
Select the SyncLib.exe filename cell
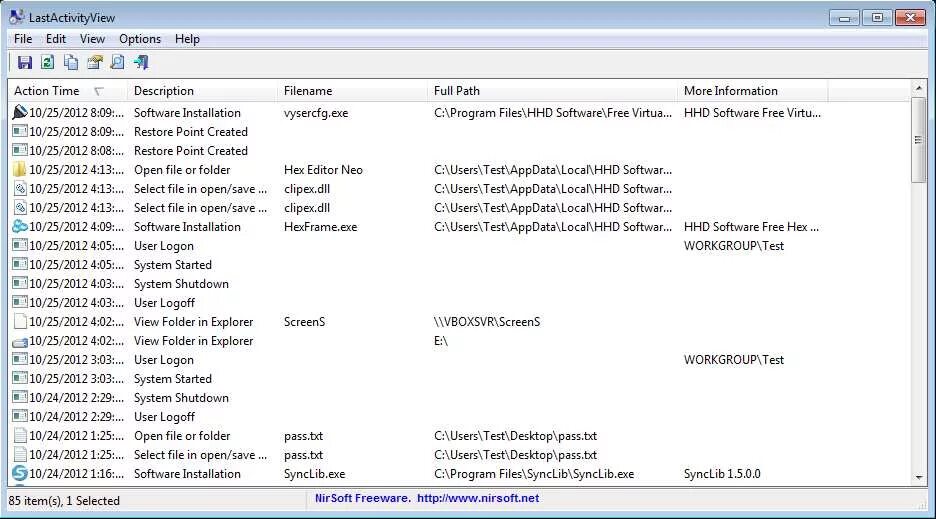coord(314,474)
